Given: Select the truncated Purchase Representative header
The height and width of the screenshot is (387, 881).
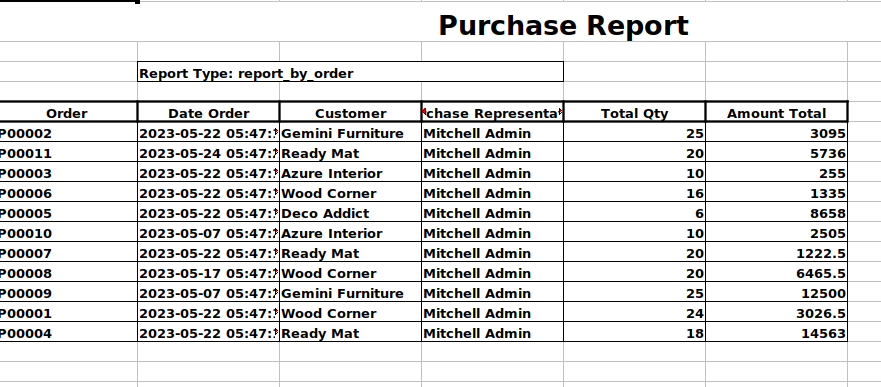Looking at the screenshot, I should tap(492, 112).
